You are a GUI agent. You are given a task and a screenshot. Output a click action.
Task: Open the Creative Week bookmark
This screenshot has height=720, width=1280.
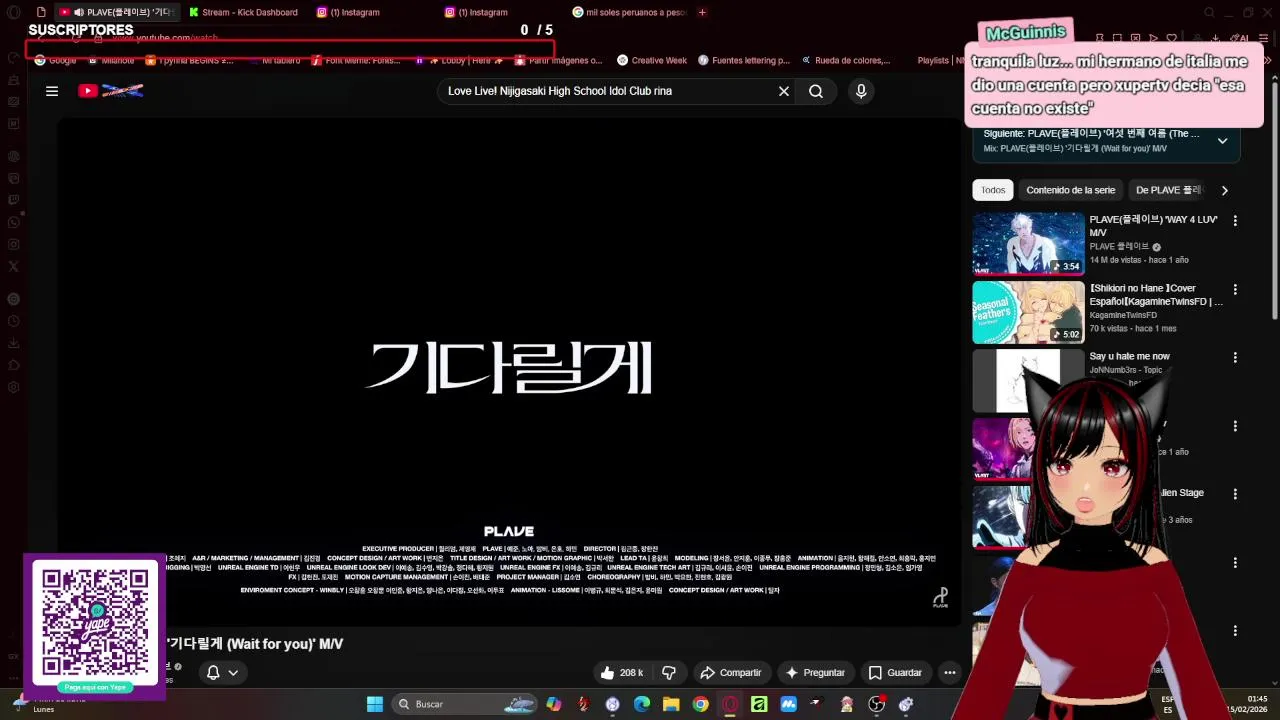pos(652,60)
